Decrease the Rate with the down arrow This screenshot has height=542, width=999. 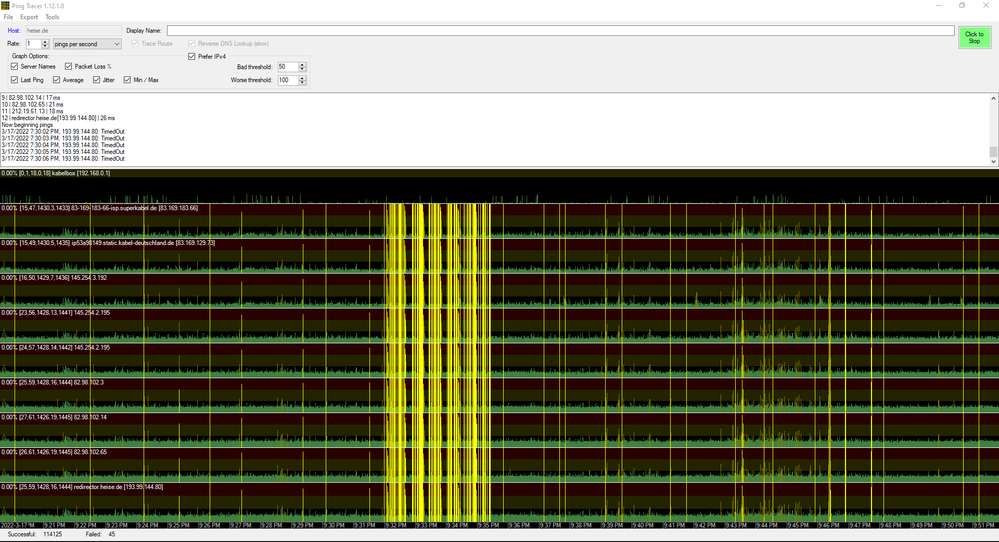tap(45, 46)
